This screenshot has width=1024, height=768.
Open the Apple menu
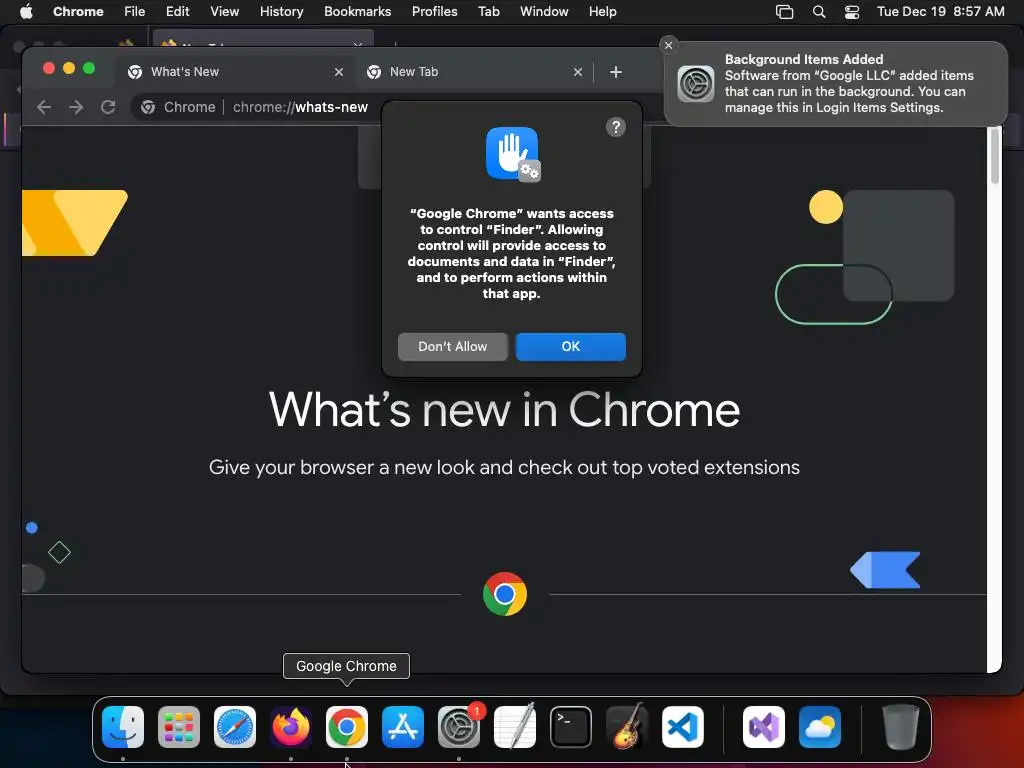26,12
